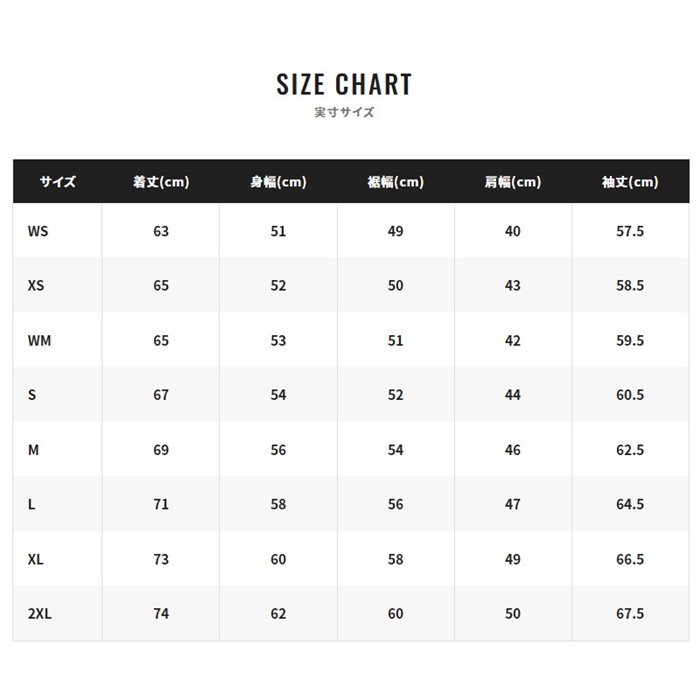Select the S size row label
This screenshot has height=700, width=700.
(32, 395)
